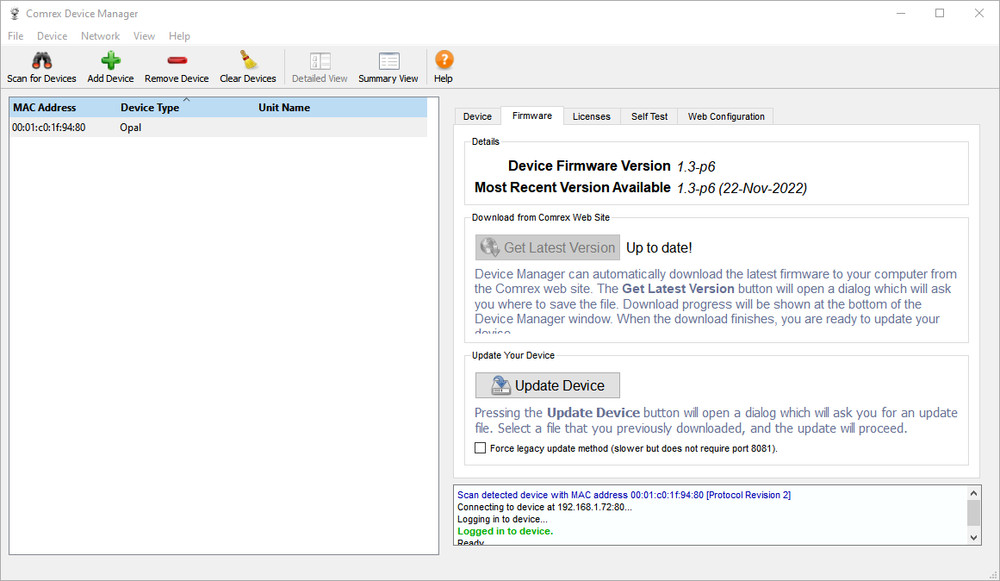Screen dimensions: 1000x581
Task: Select the Opal device row
Action: [130, 128]
